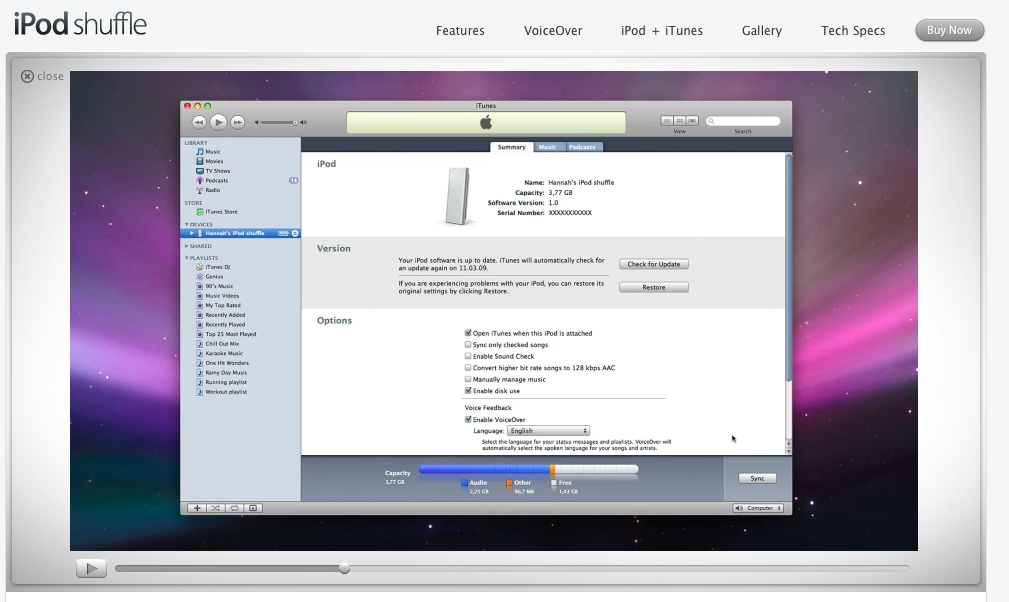Open the Chill Out Mix playlist
The width and height of the screenshot is (1009, 602).
tap(222, 344)
